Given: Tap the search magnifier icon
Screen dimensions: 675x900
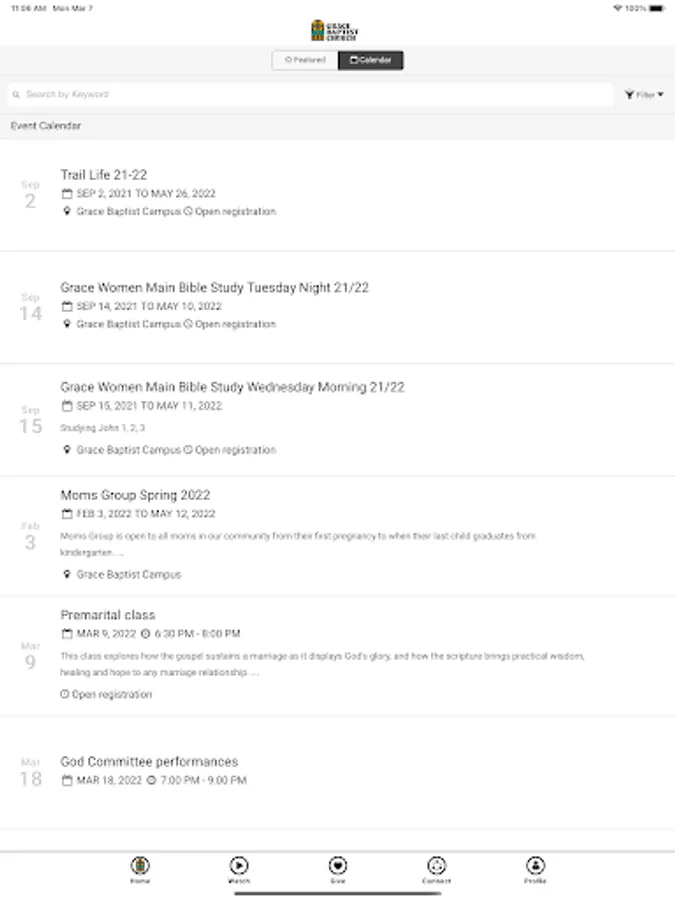Looking at the screenshot, I should point(16,95).
